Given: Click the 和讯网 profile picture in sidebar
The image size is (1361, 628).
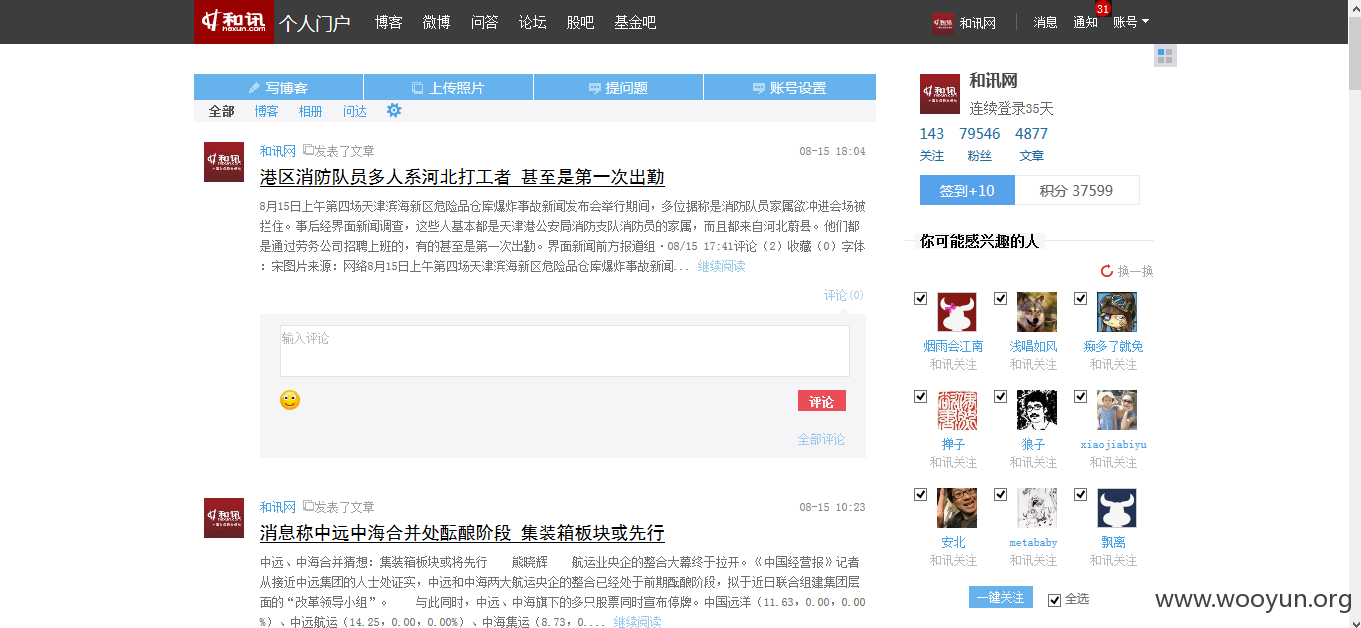Looking at the screenshot, I should tap(939, 94).
